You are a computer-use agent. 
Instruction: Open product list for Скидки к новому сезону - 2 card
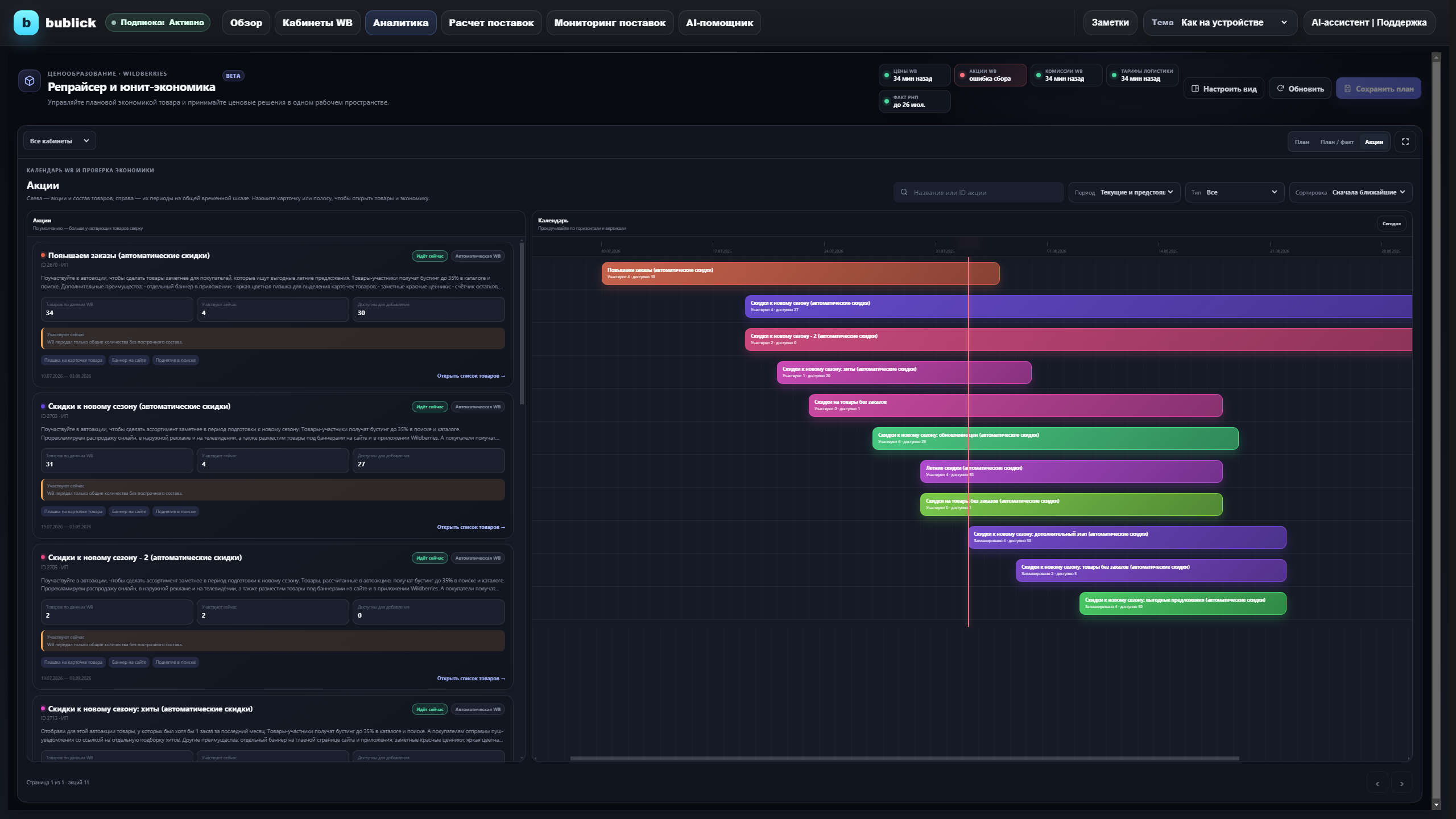(x=470, y=679)
